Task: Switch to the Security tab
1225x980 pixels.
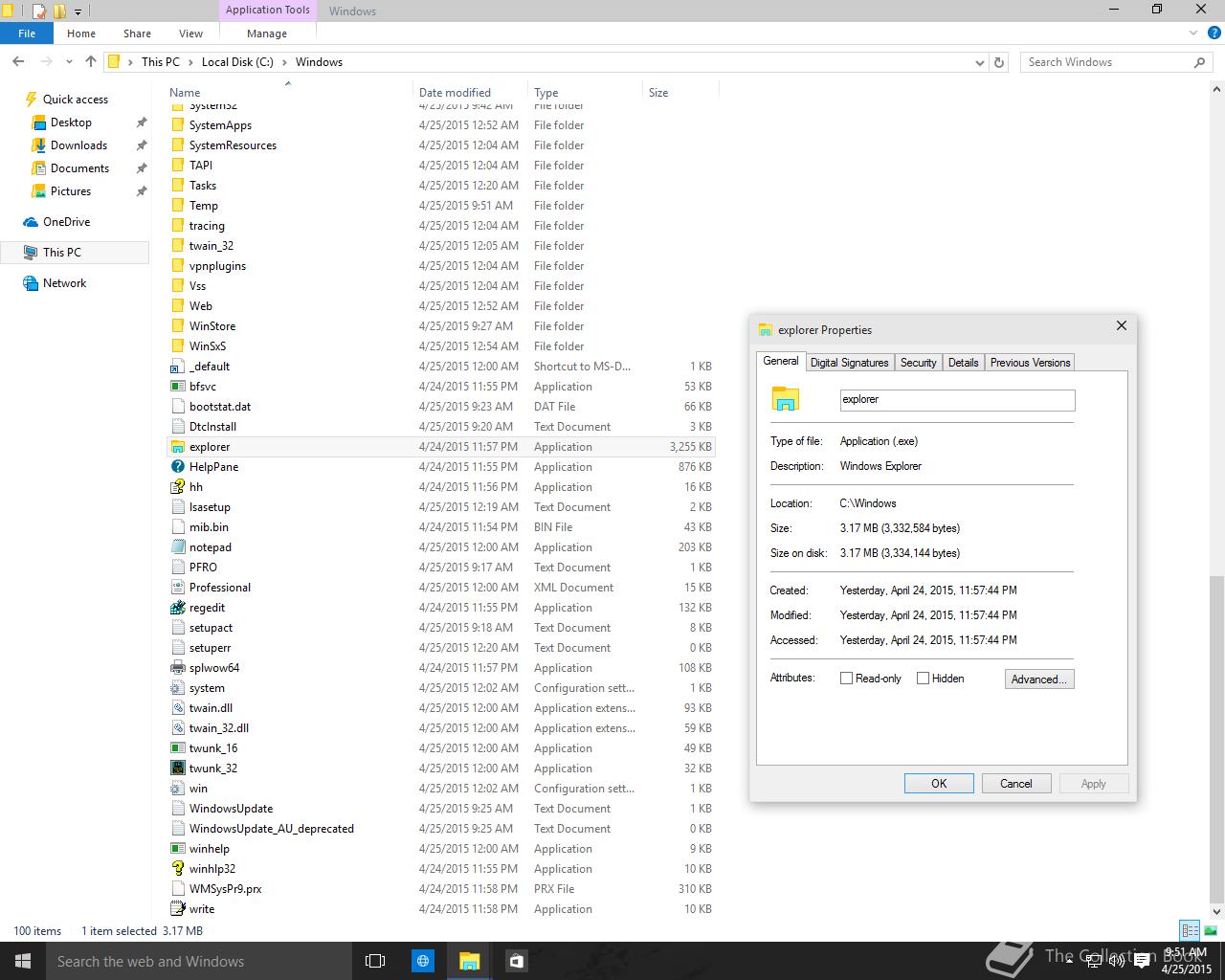Action: tap(918, 363)
